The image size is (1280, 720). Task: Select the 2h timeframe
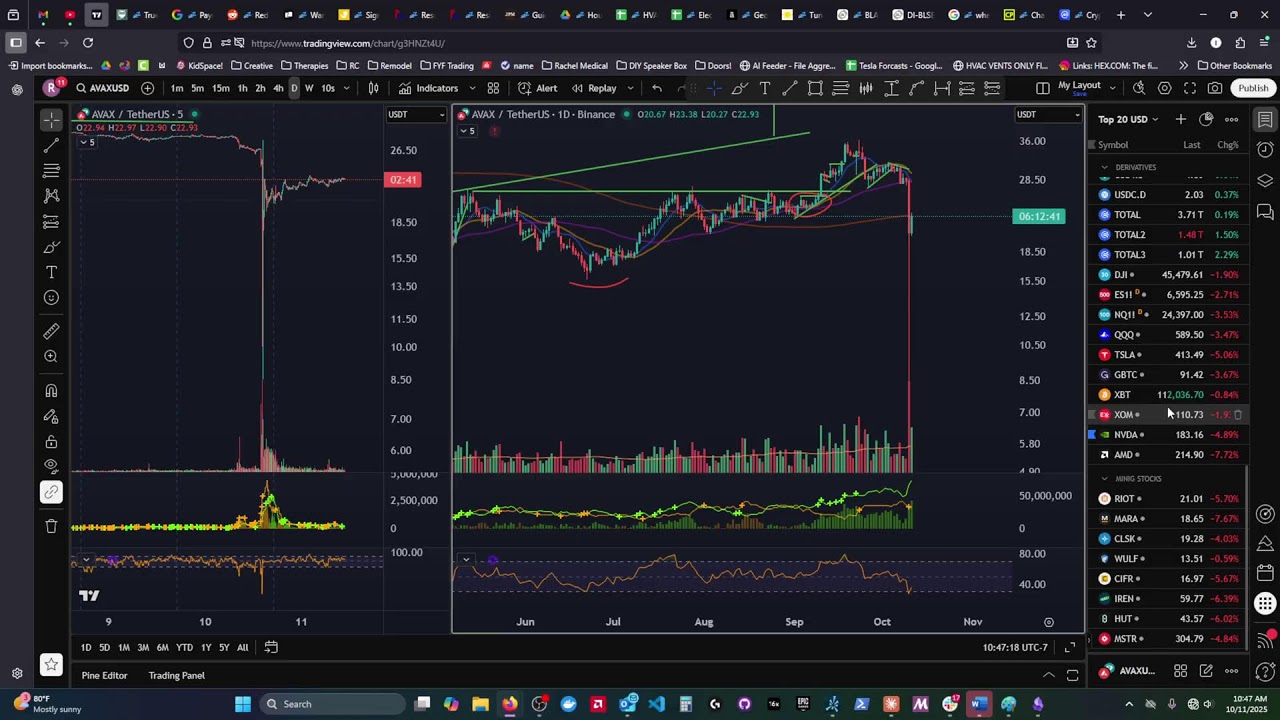(x=260, y=88)
